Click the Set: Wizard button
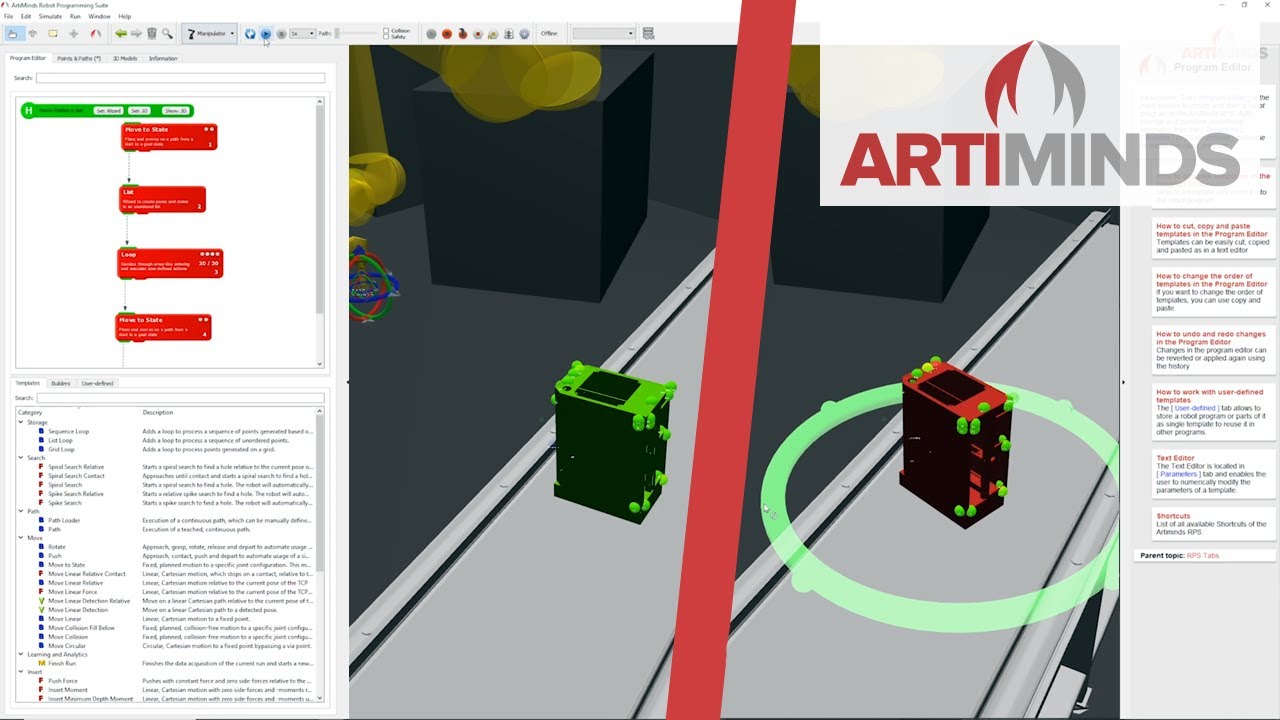This screenshot has width=1280, height=720. (x=108, y=111)
